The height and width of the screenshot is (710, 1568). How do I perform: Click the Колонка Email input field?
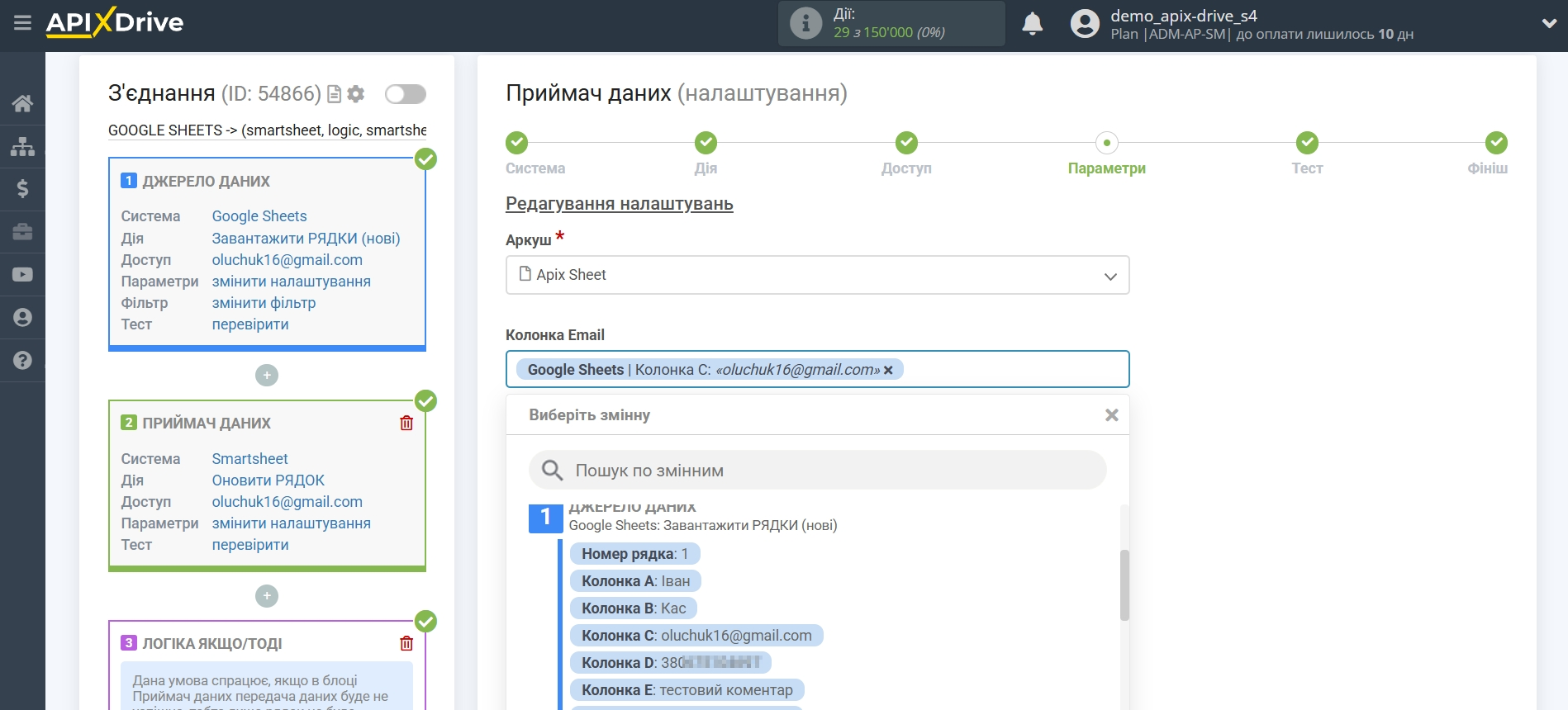(817, 369)
